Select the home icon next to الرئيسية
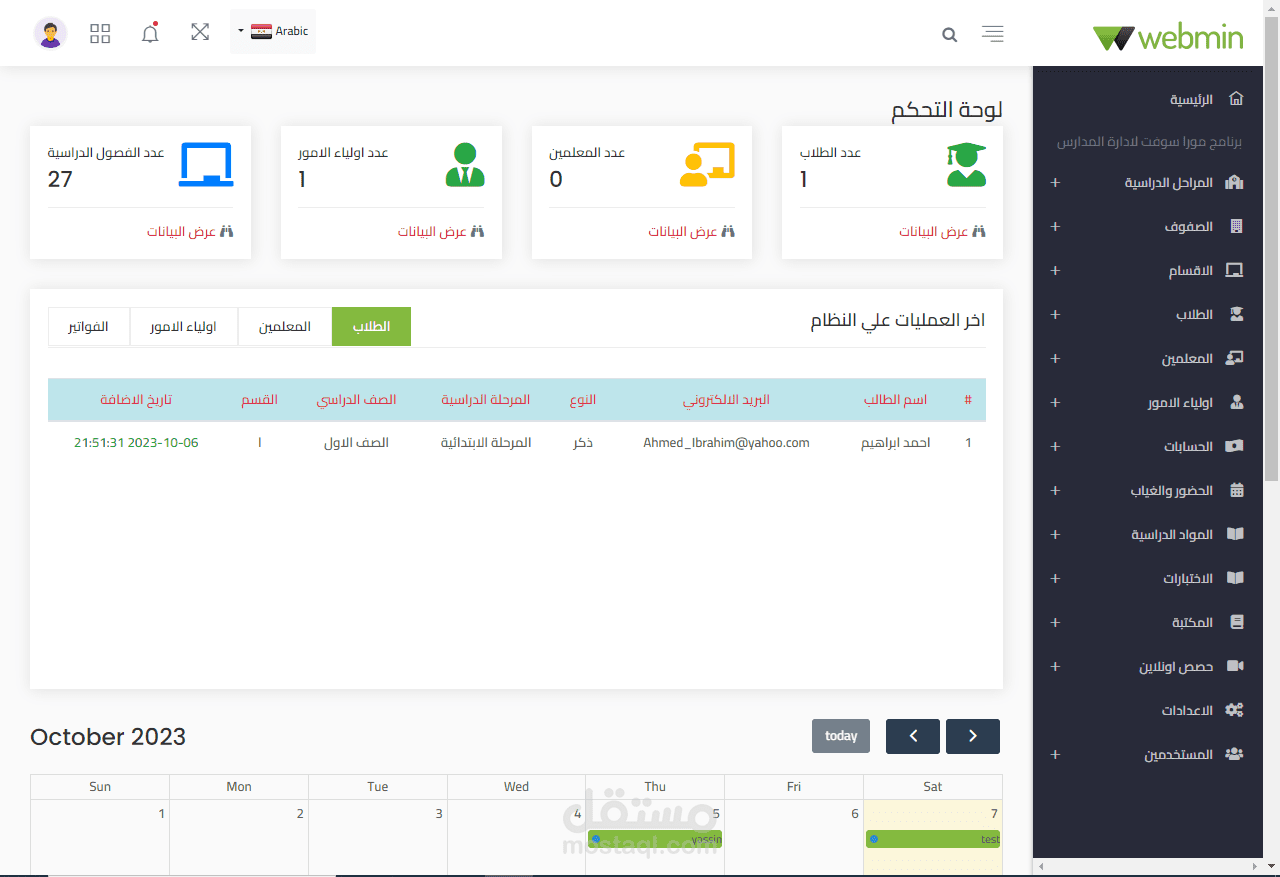The width and height of the screenshot is (1280, 877). (1236, 98)
